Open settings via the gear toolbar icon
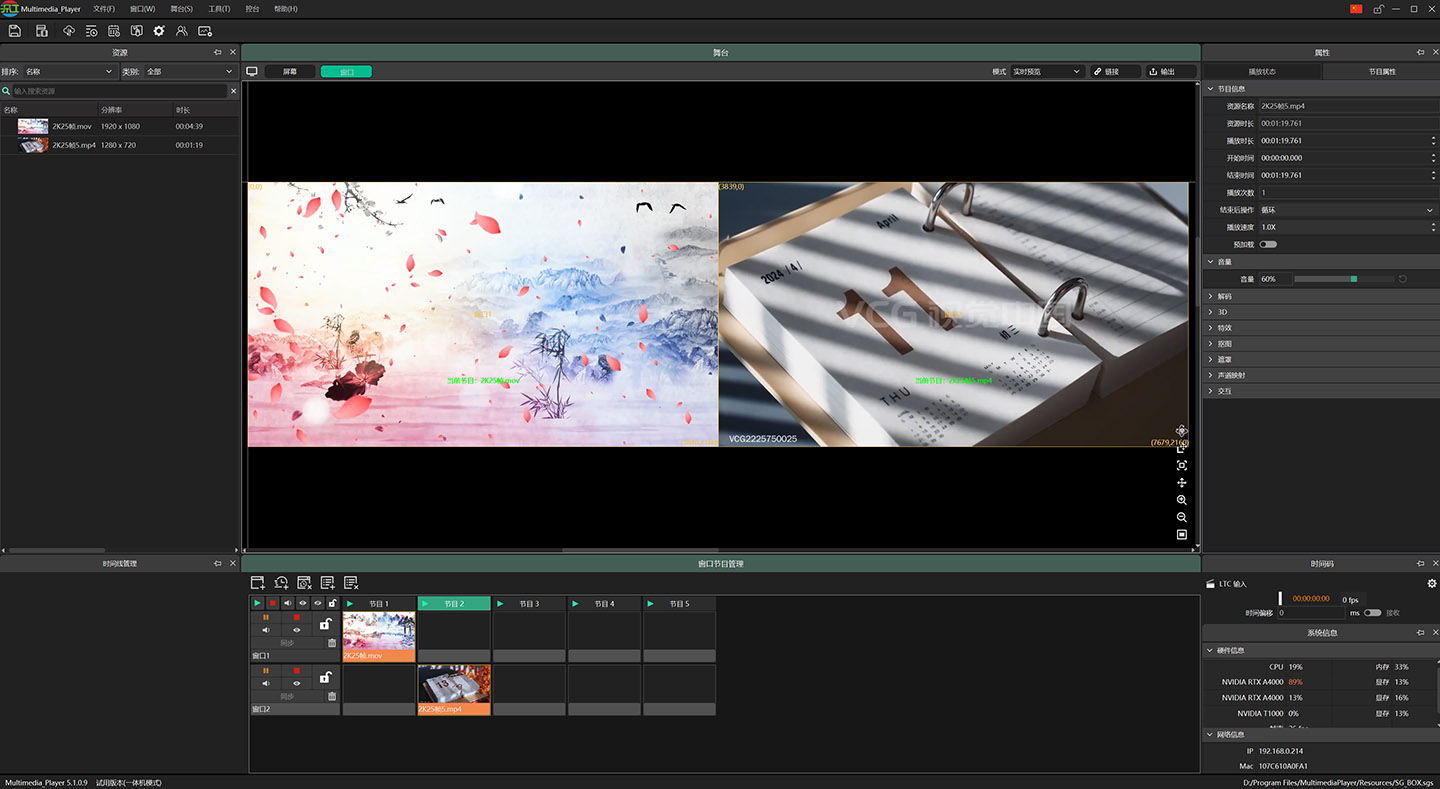Screen dimensions: 1440x789 tap(158, 31)
